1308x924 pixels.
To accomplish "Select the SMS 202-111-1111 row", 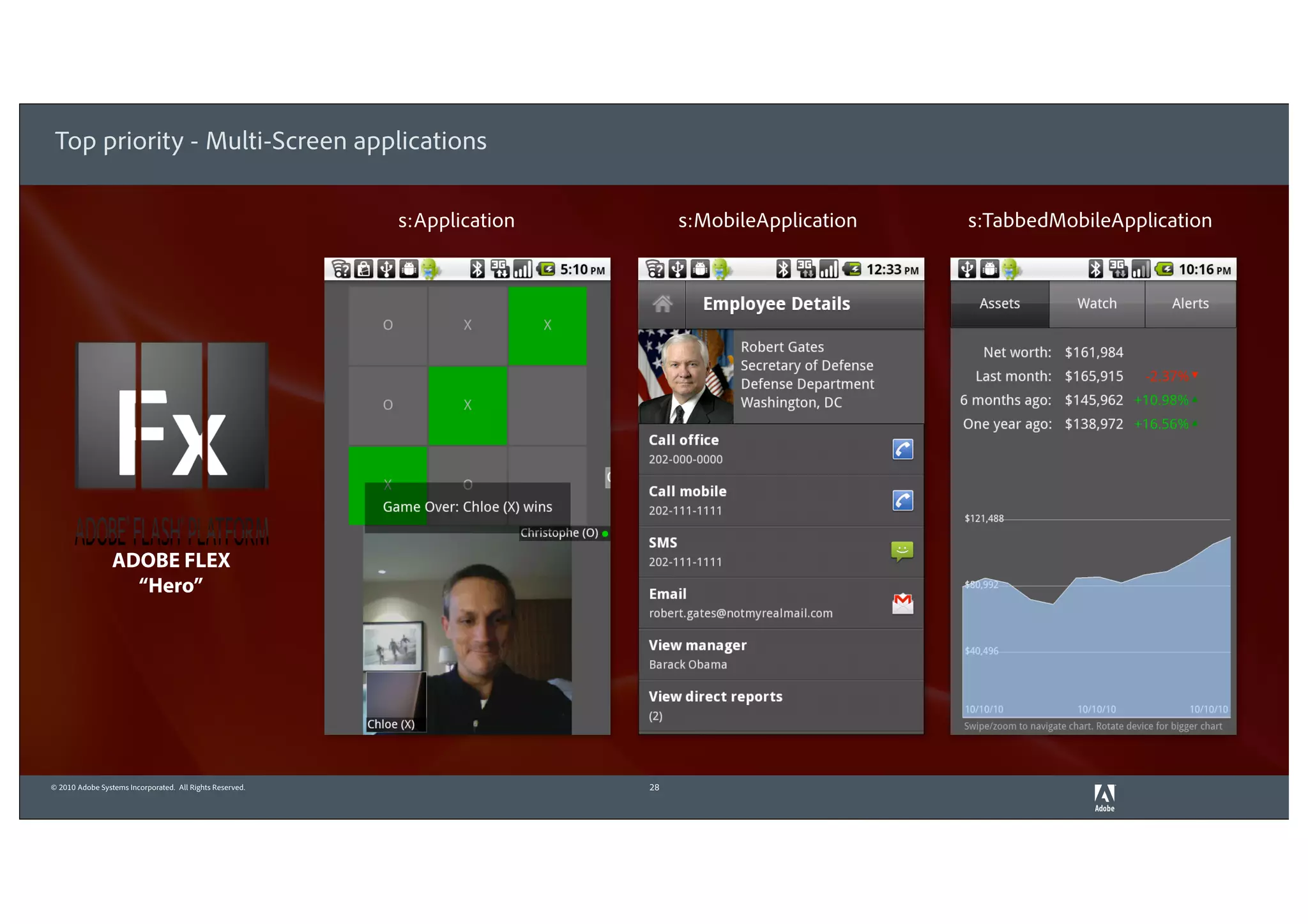I will 781,552.
